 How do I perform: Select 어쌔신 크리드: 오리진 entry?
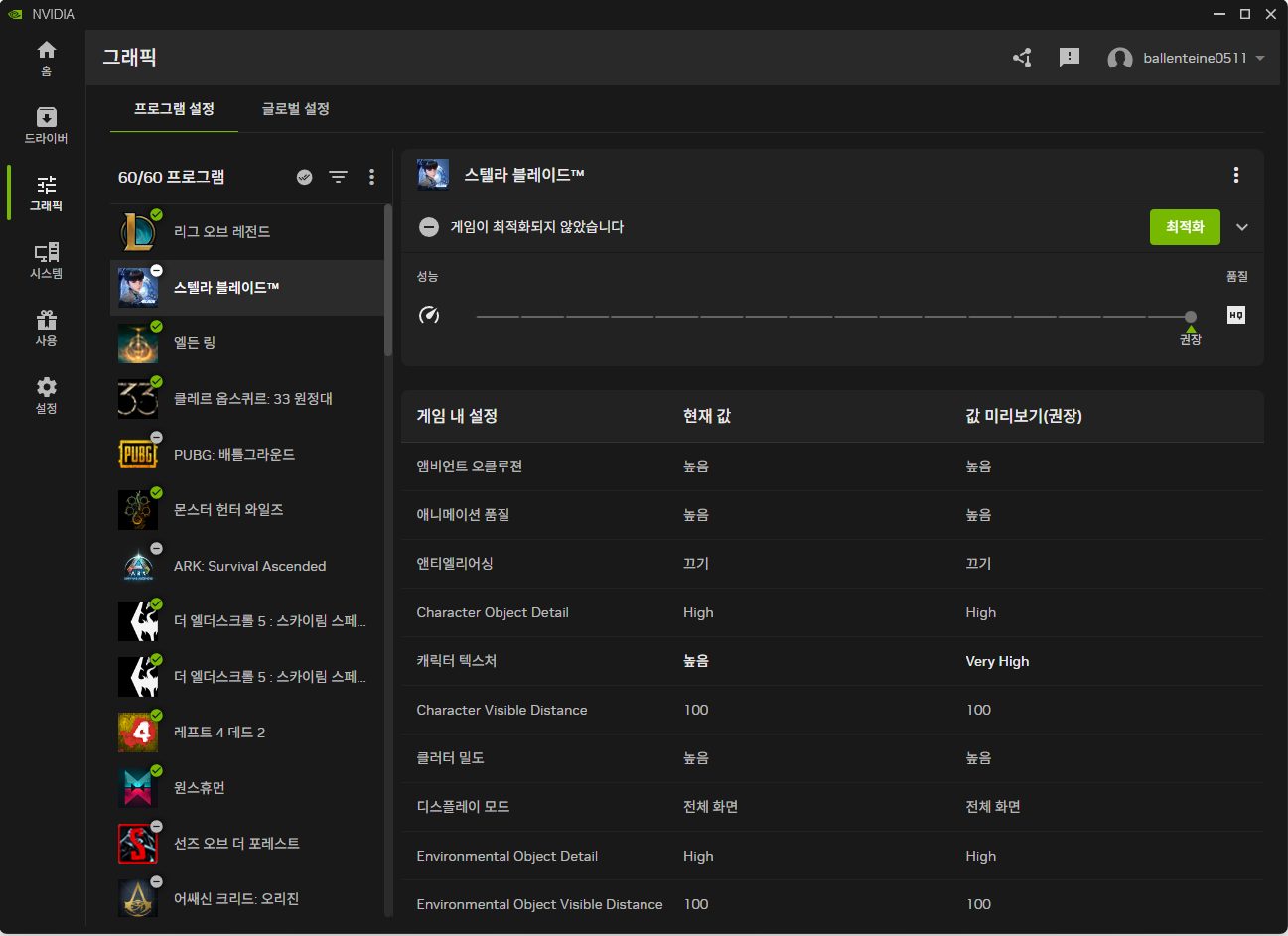point(246,899)
